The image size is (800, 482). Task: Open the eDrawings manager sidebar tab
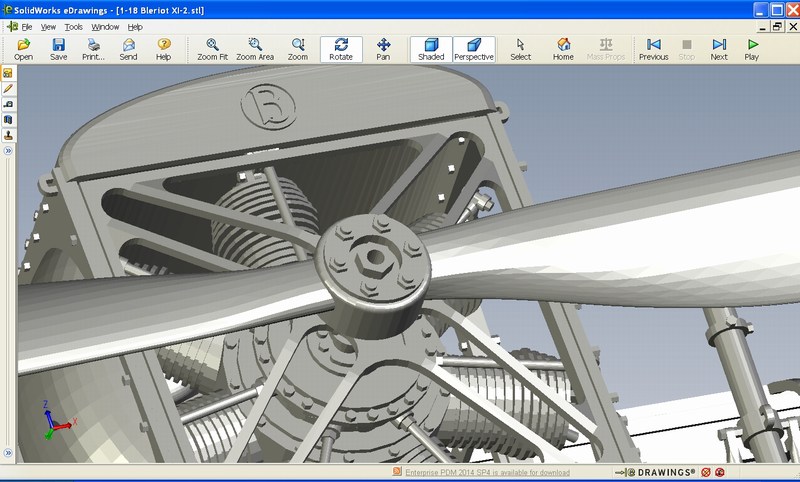[8, 73]
